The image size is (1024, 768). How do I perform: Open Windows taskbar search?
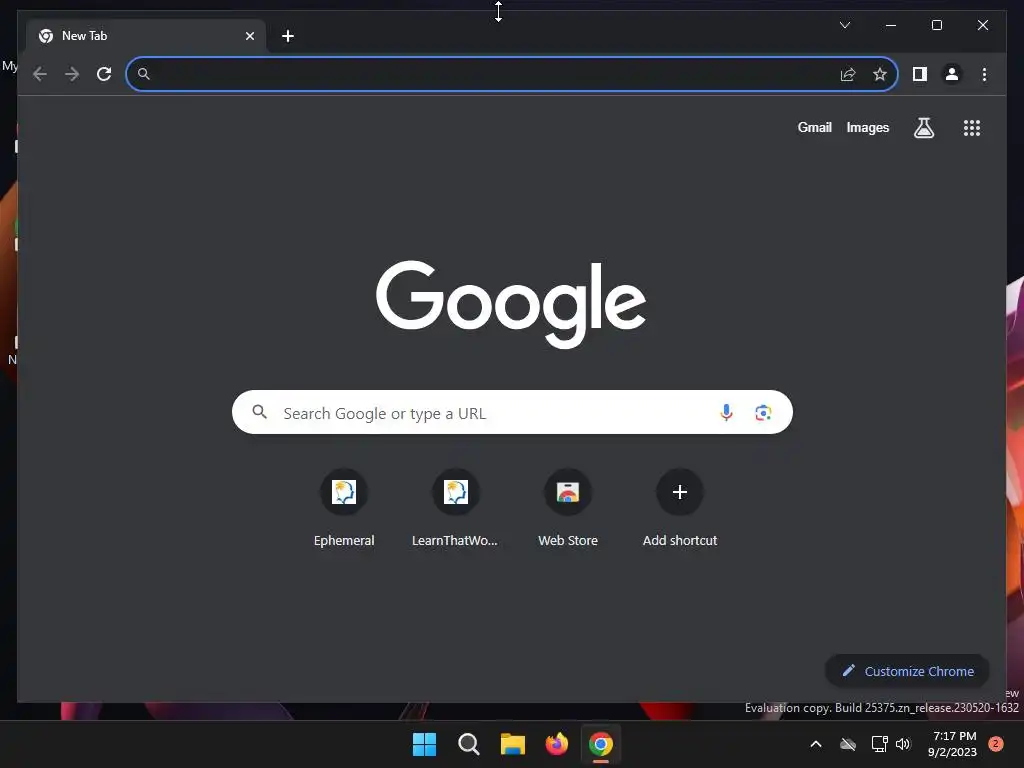pyautogui.click(x=468, y=744)
